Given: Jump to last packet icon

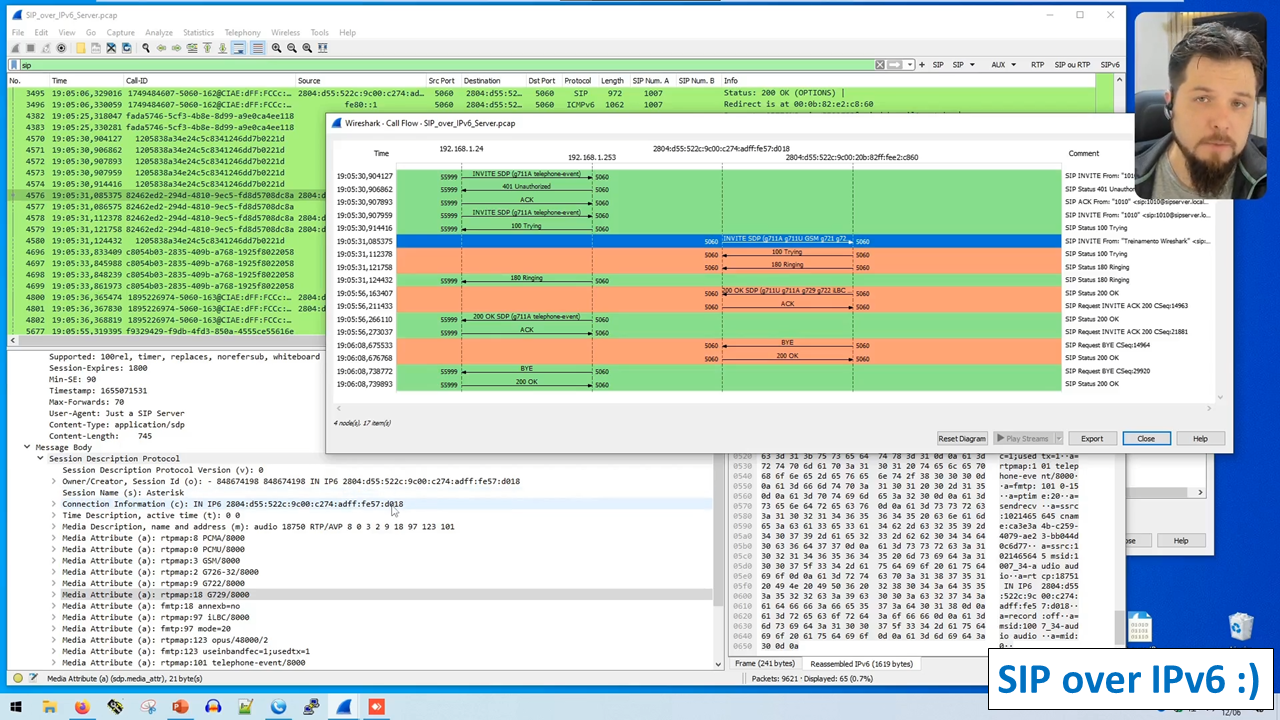Looking at the screenshot, I should pyautogui.click(x=222, y=48).
